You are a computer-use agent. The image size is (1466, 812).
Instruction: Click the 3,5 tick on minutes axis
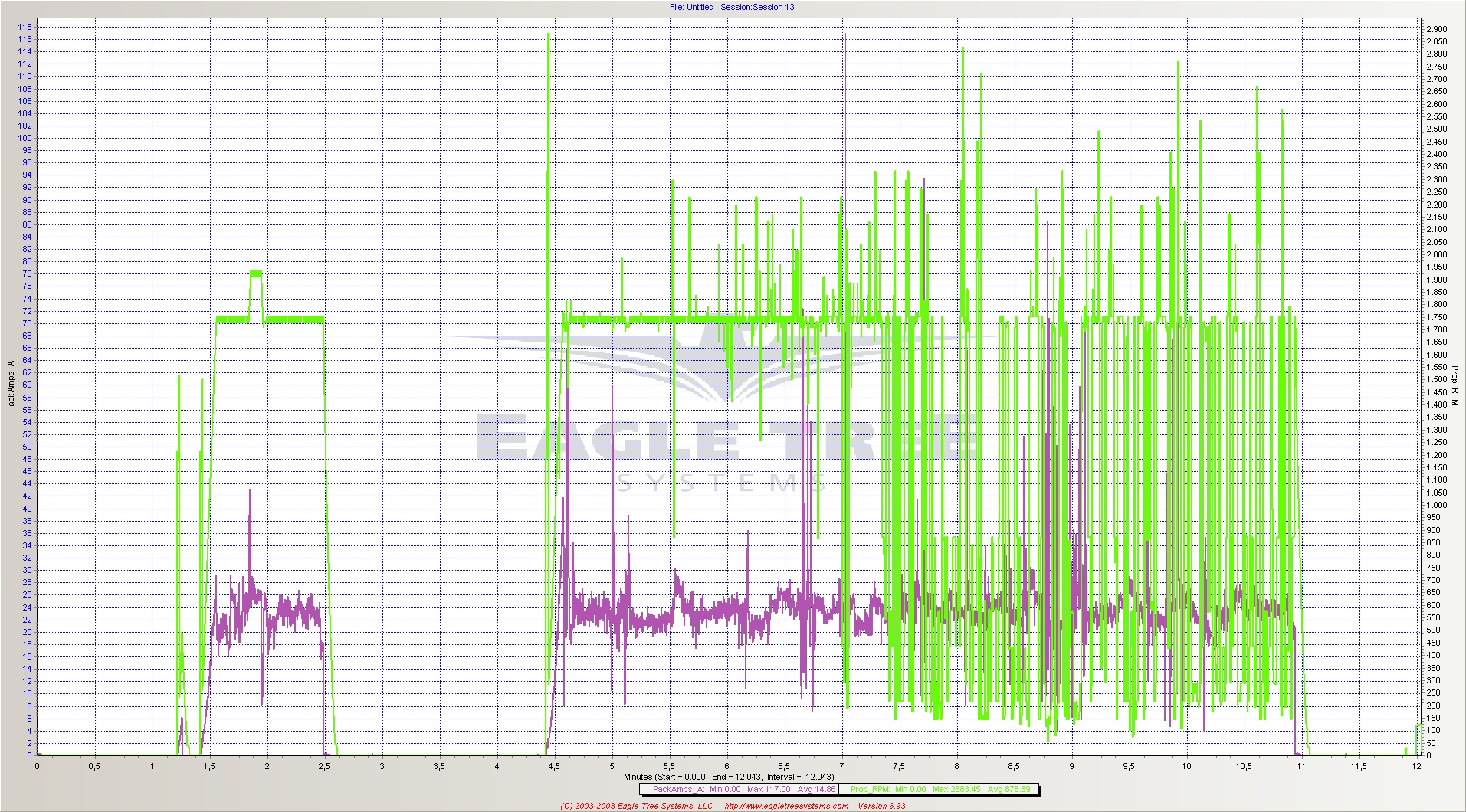click(439, 766)
